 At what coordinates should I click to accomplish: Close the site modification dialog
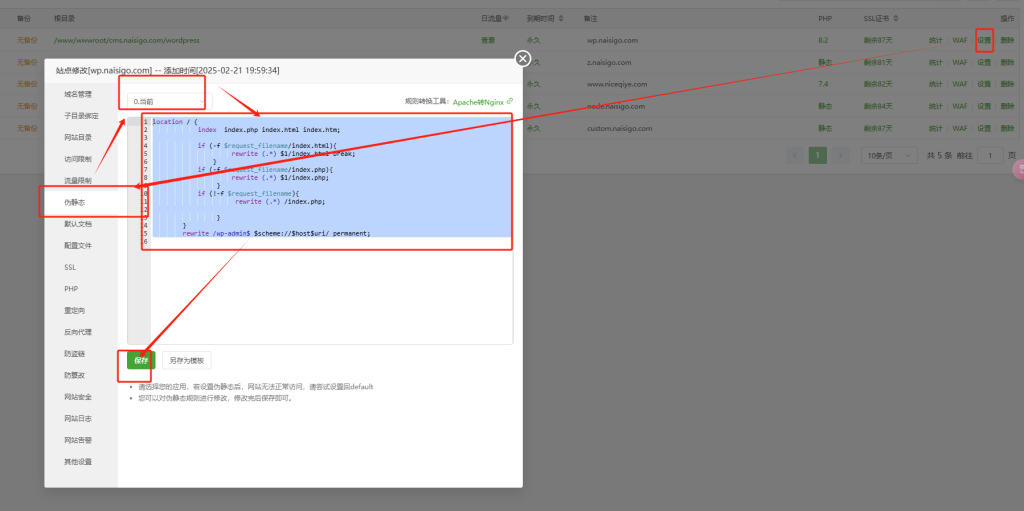(522, 59)
